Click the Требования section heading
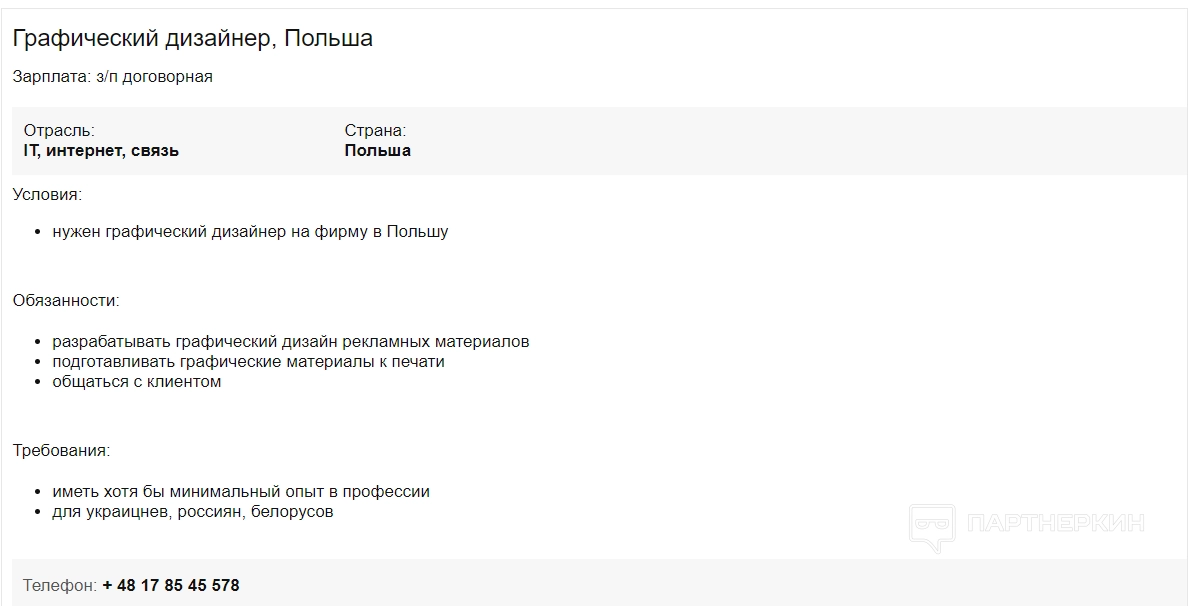Viewport: 1196px width, 606px height. pyautogui.click(x=61, y=450)
